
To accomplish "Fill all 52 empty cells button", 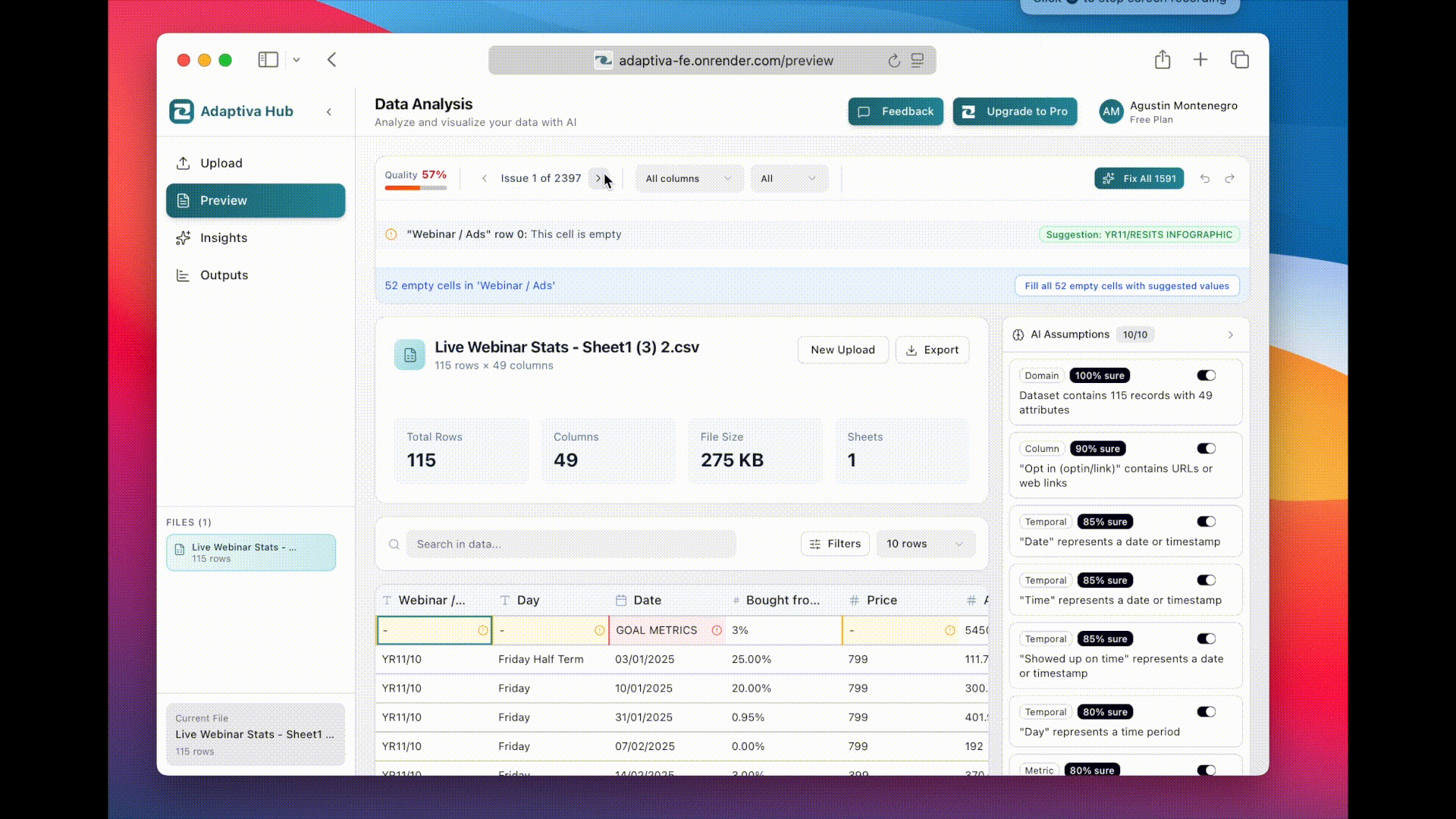I will tap(1127, 286).
